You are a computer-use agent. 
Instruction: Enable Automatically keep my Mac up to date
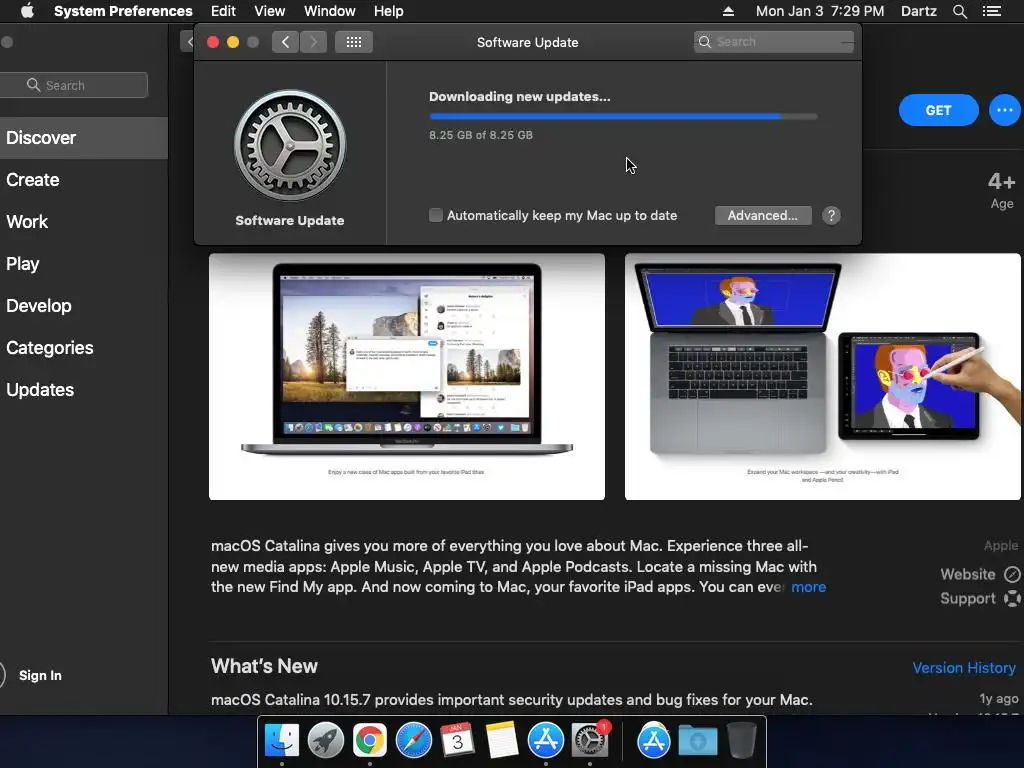tap(436, 215)
